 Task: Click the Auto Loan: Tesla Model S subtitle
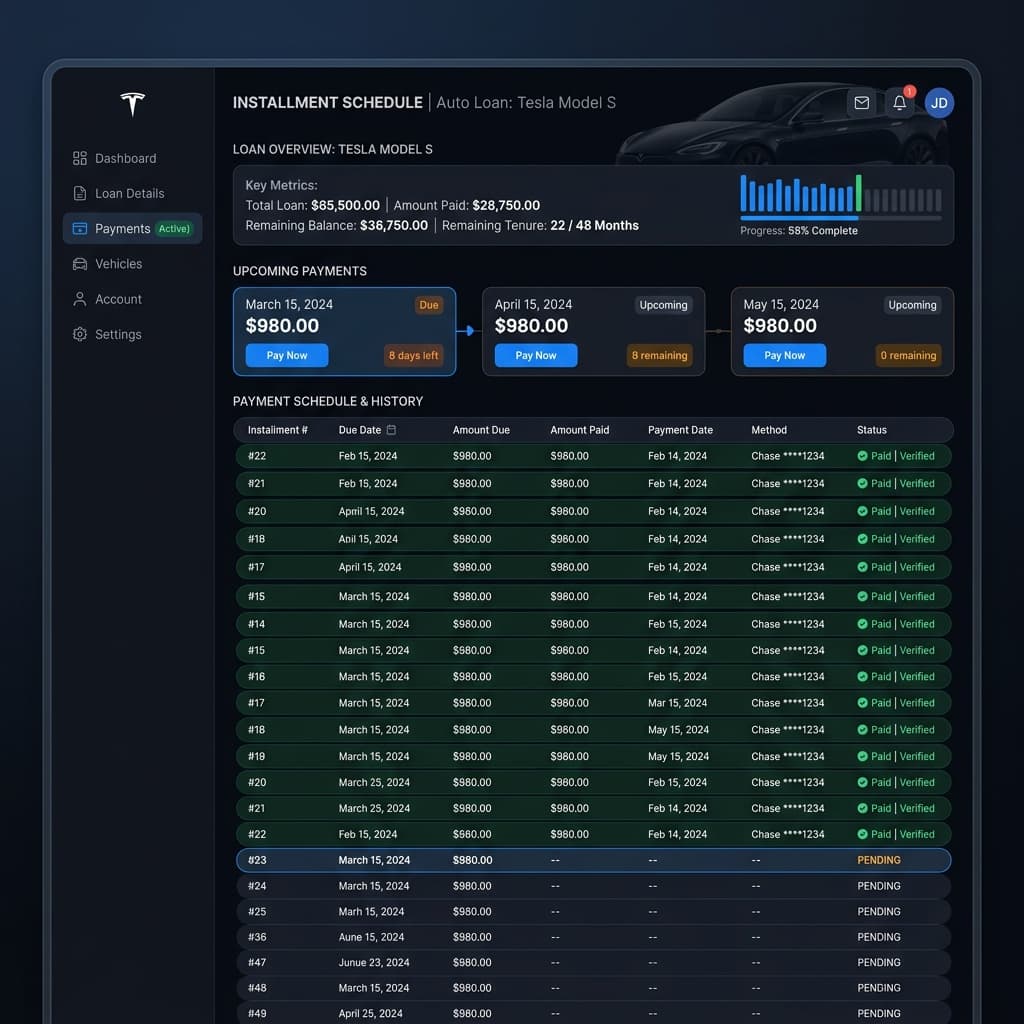526,103
